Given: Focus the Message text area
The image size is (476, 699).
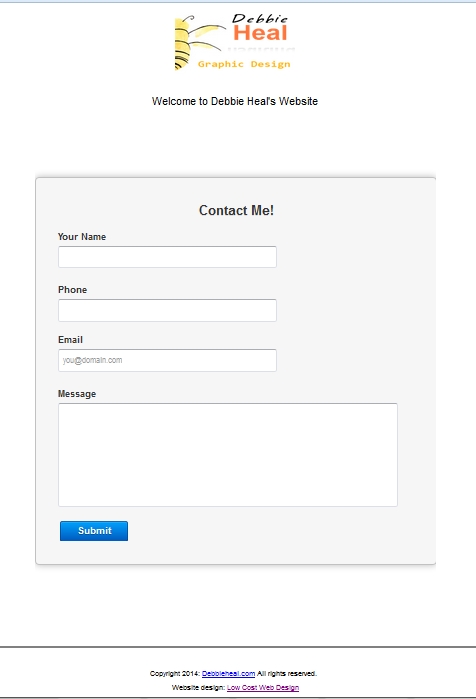Looking at the screenshot, I should [228, 455].
